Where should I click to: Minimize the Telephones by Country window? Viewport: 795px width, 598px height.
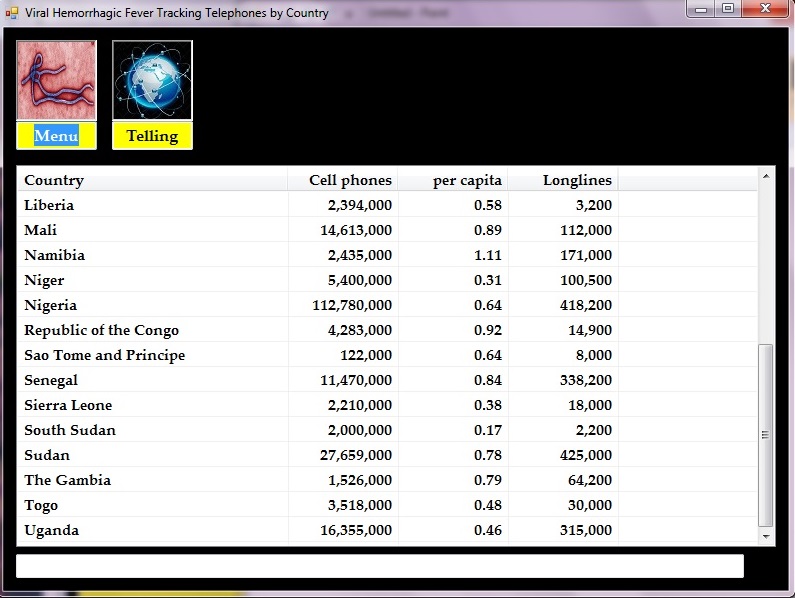click(701, 9)
